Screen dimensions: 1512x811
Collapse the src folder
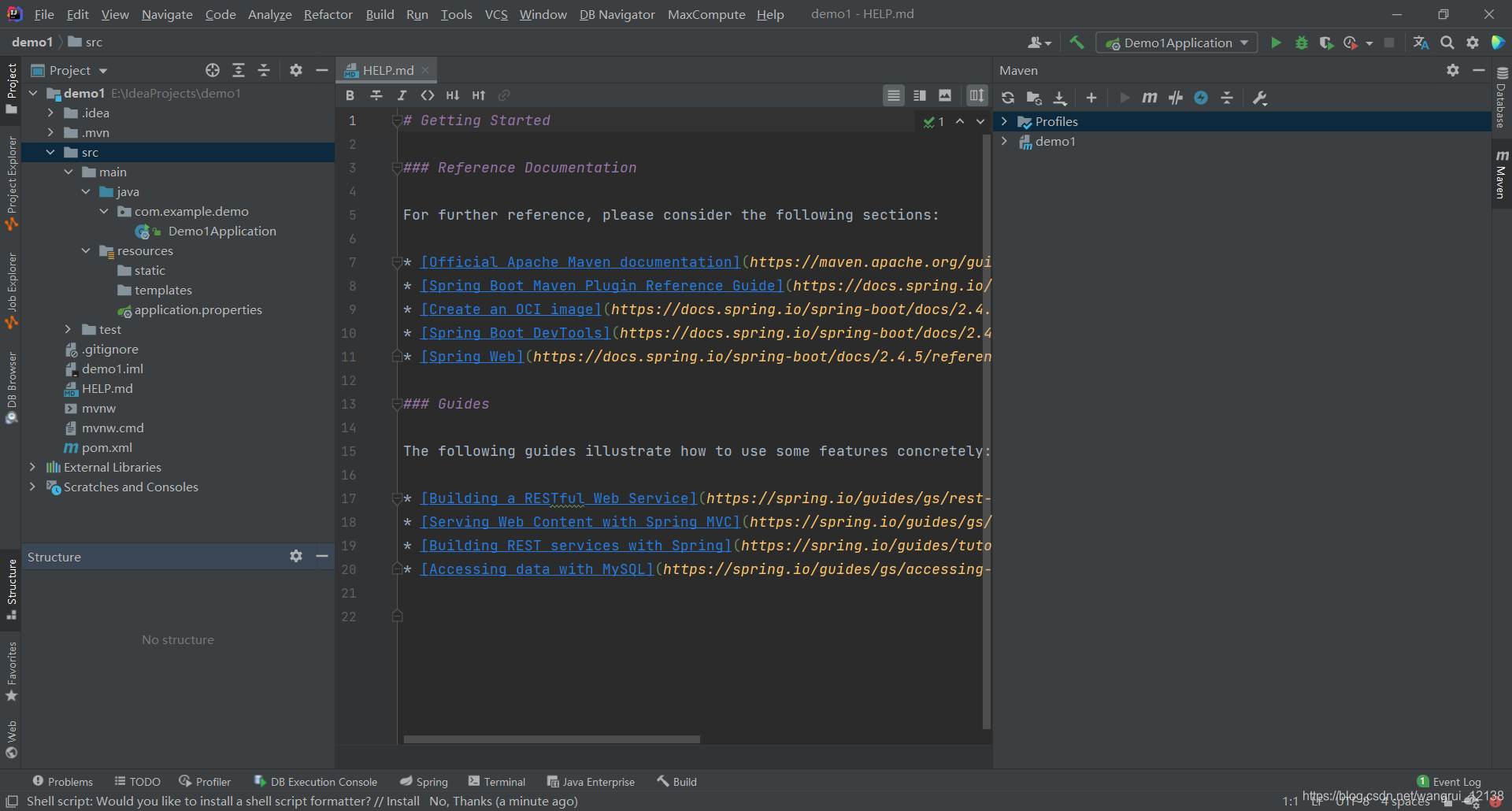[50, 152]
